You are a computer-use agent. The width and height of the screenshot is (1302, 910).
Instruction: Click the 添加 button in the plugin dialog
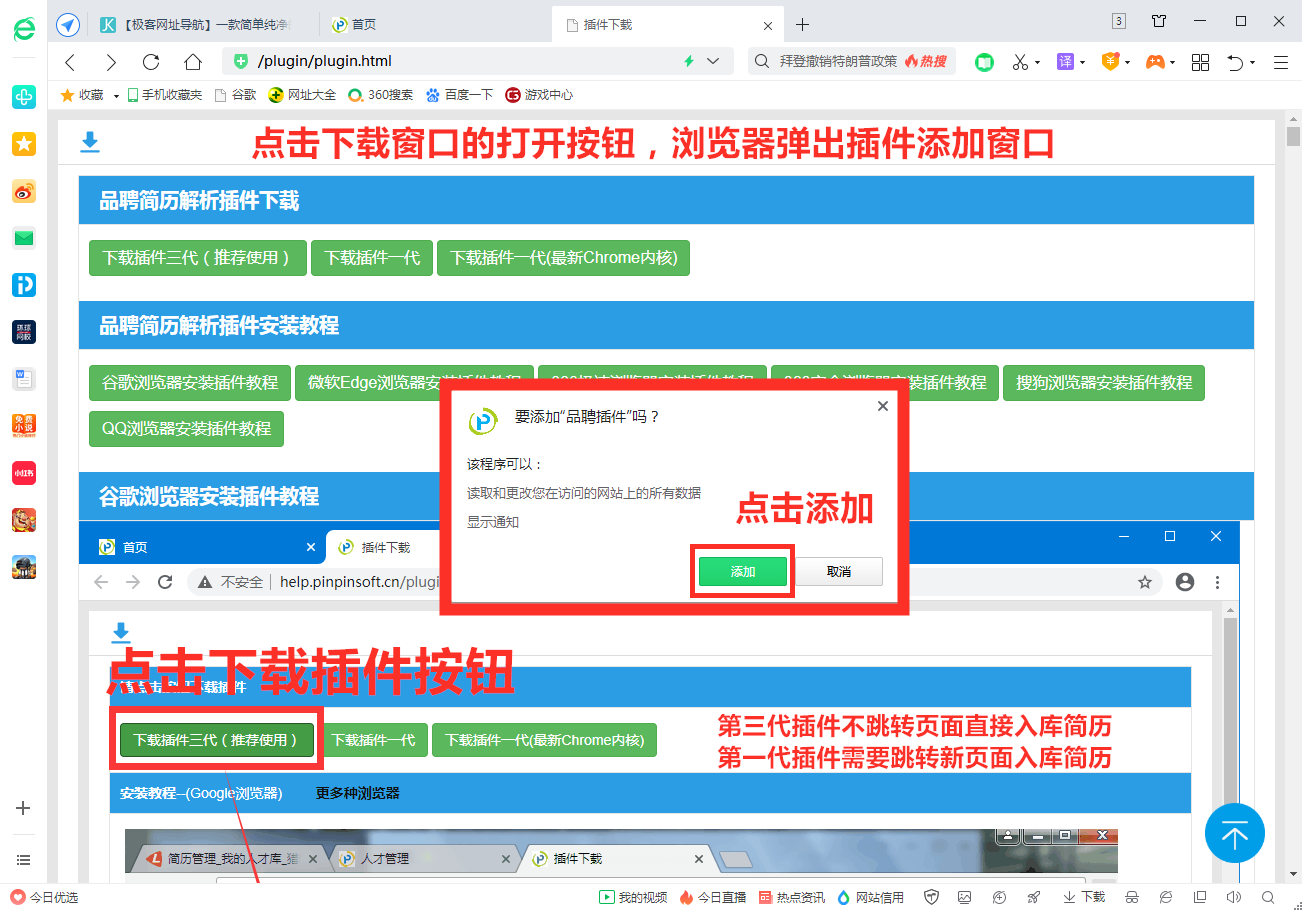coord(742,570)
